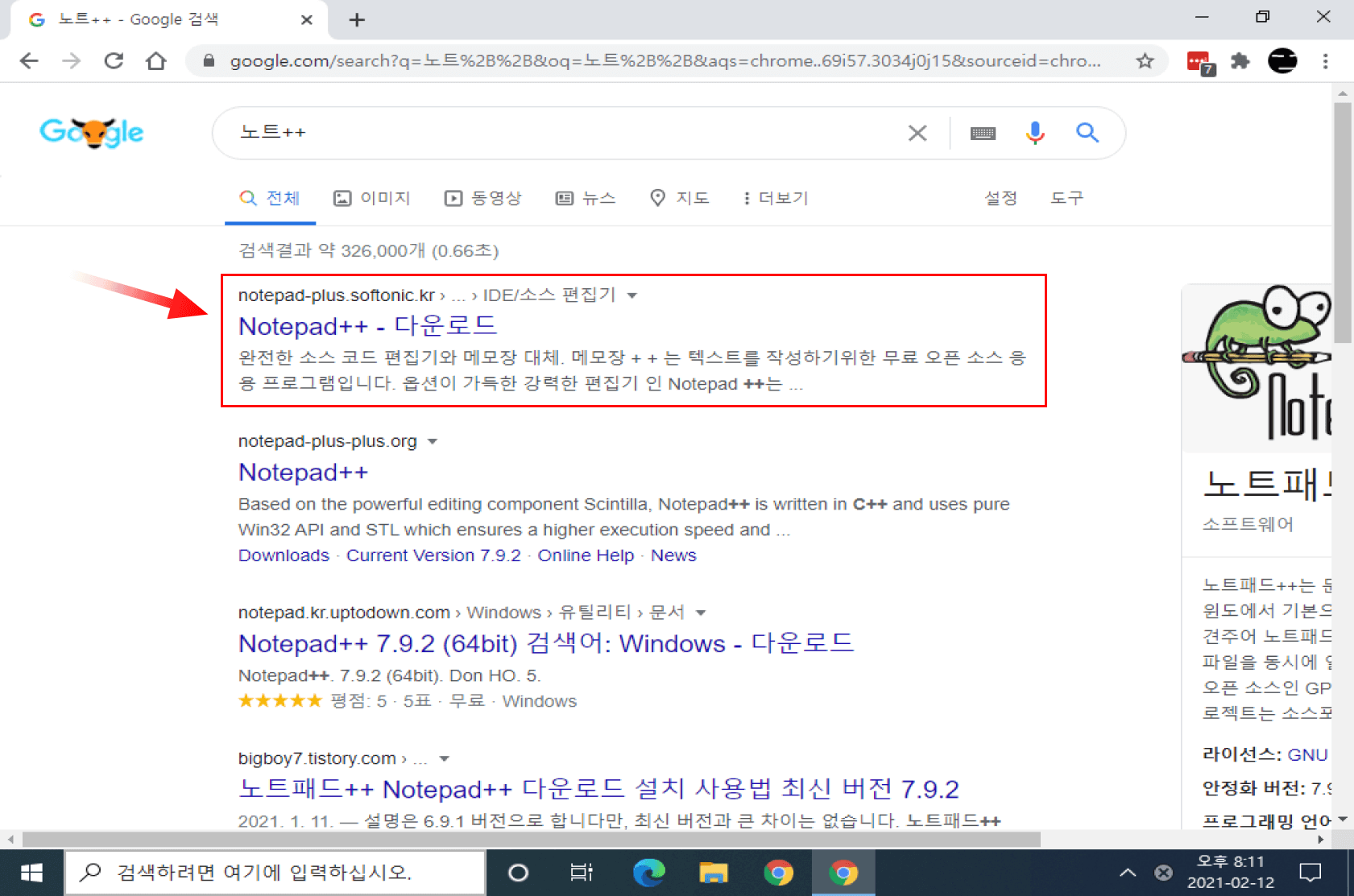The width and height of the screenshot is (1354, 896).
Task: Show hidden system tray icons
Action: [1128, 873]
